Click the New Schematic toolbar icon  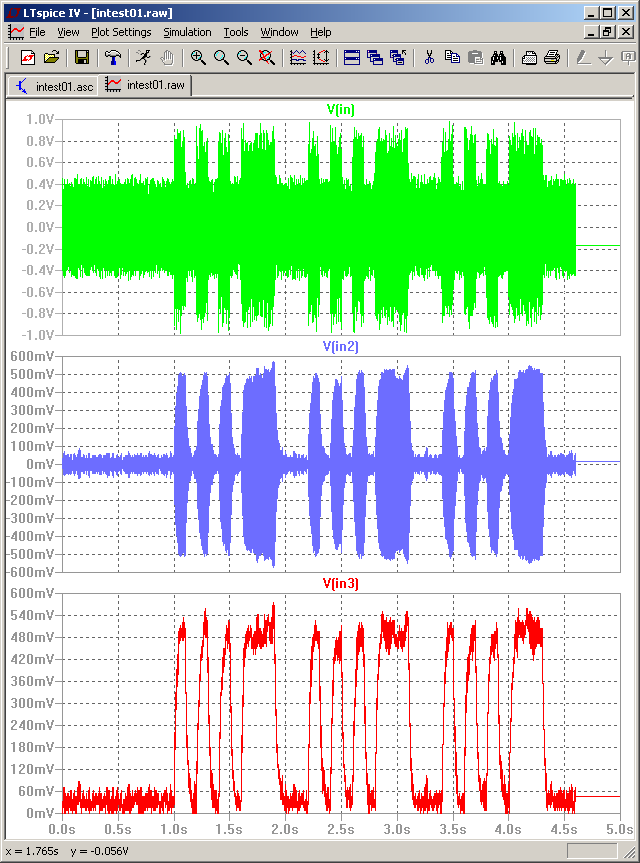coord(28,58)
